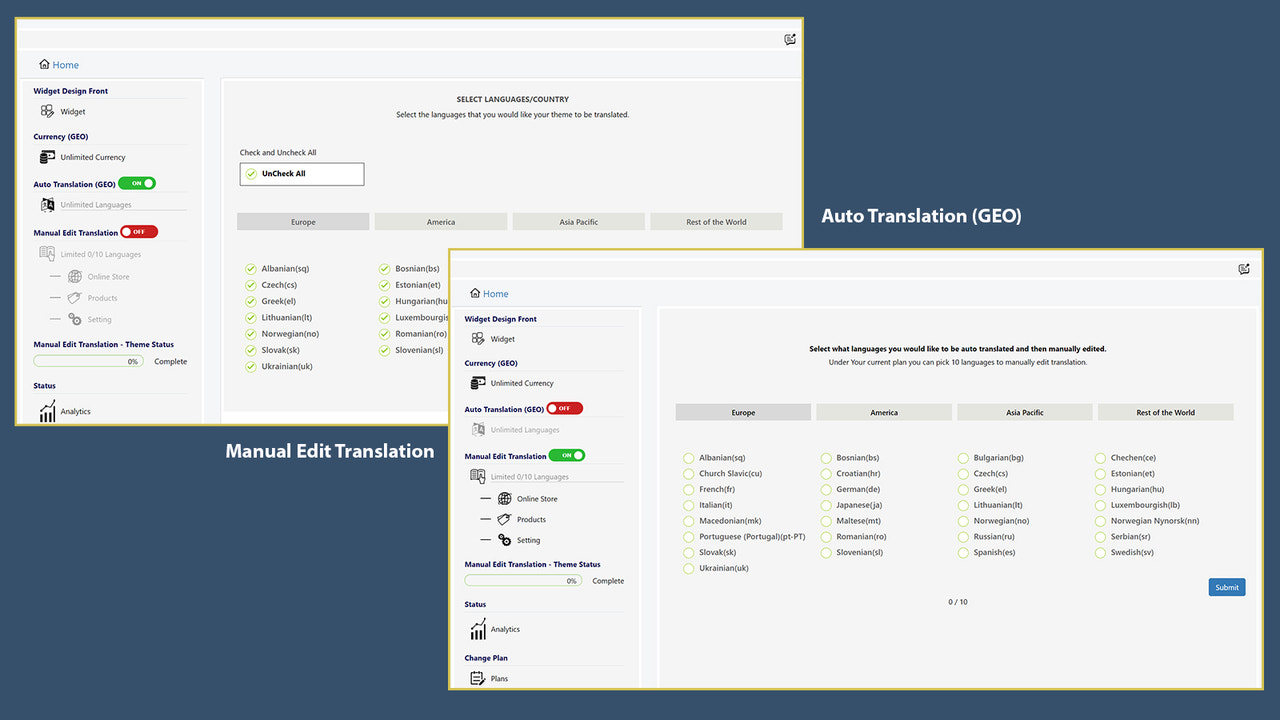Click the UnCheck All checkbox

tap(249, 173)
